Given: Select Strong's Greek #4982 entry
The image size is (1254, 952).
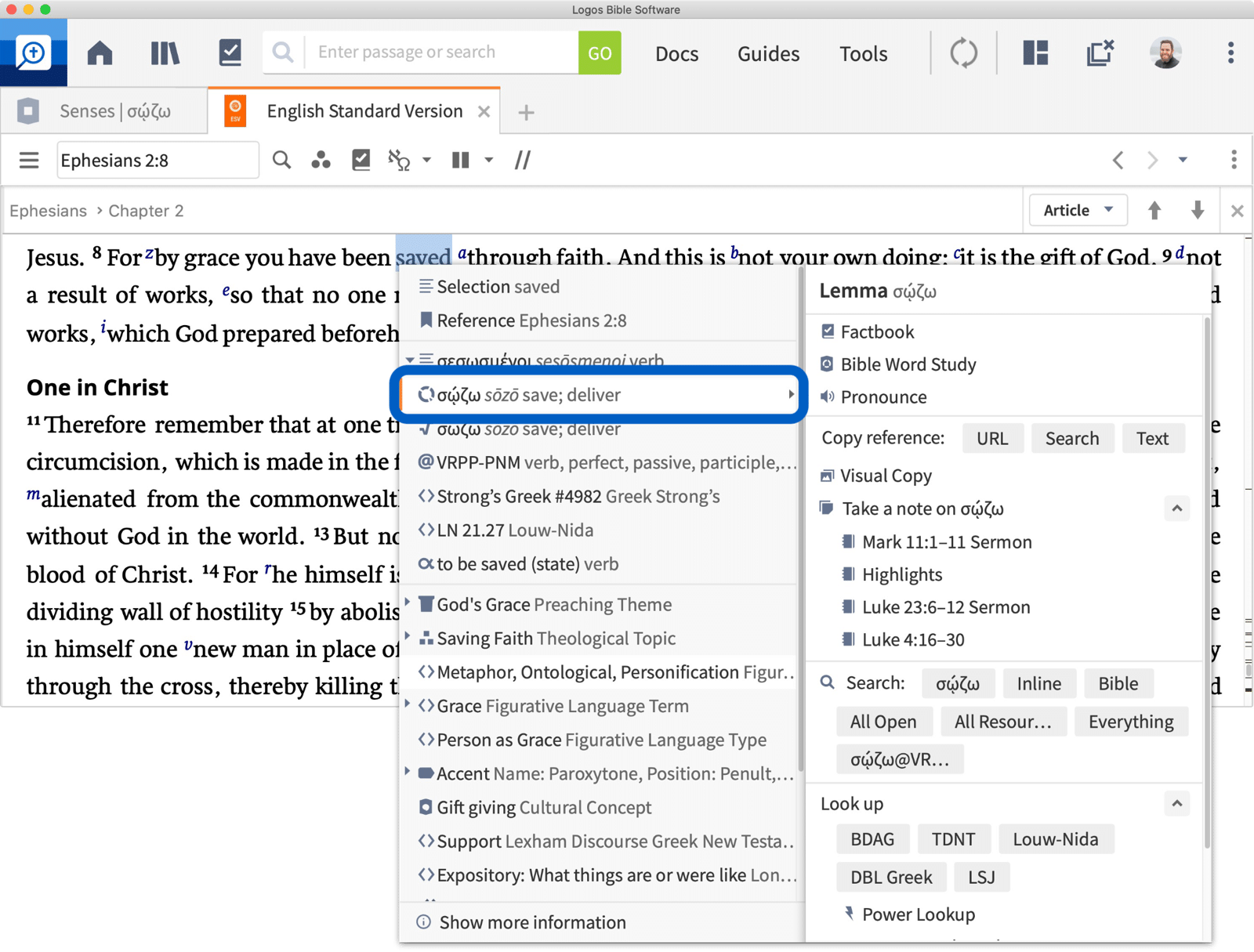Looking at the screenshot, I should (599, 496).
